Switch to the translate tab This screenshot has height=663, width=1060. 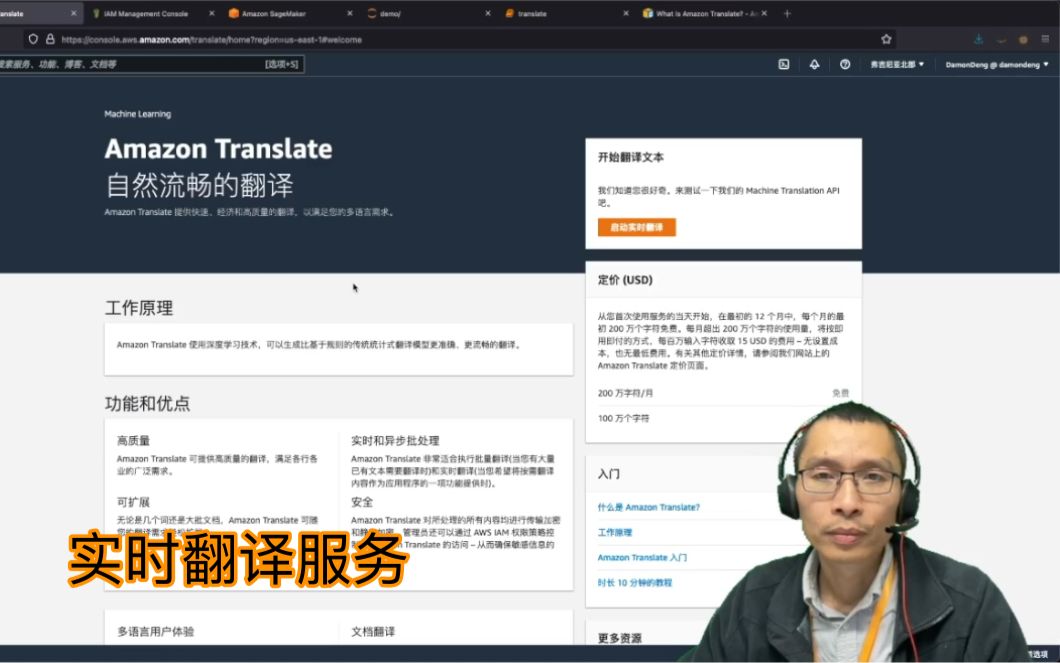coord(532,14)
